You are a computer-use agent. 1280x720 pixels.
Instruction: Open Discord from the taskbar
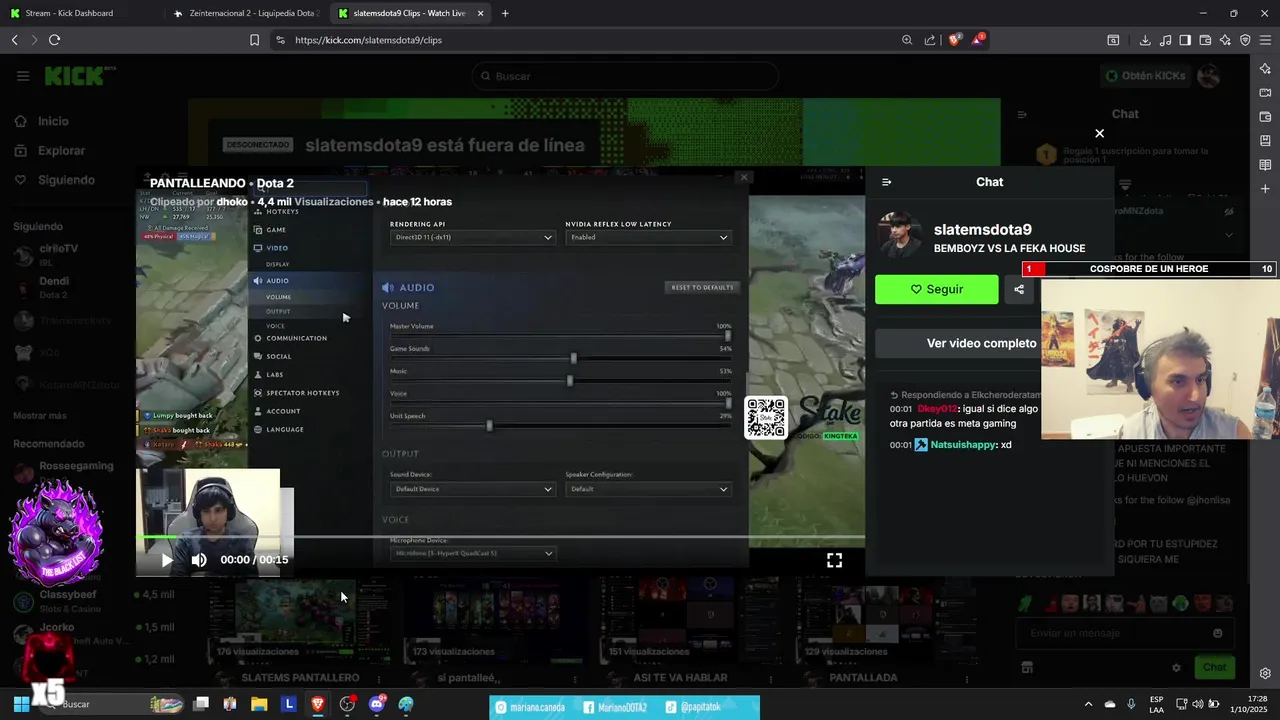(377, 704)
